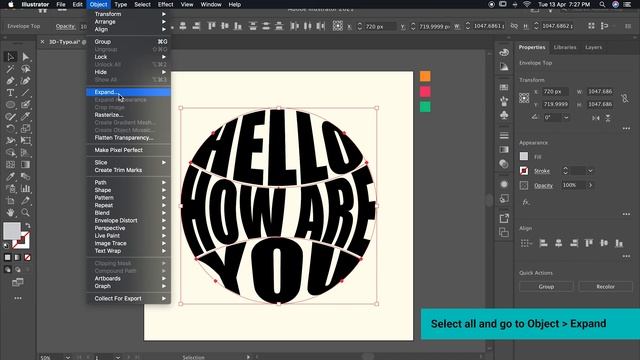Expand more Transform options ellipsis
This screenshot has height=360, width=640.
[x=626, y=129]
